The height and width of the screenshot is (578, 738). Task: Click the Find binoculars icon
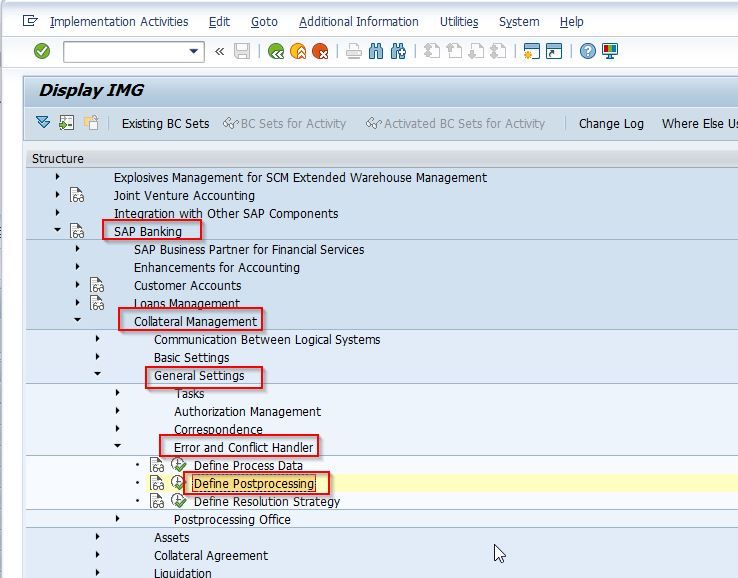coord(376,51)
